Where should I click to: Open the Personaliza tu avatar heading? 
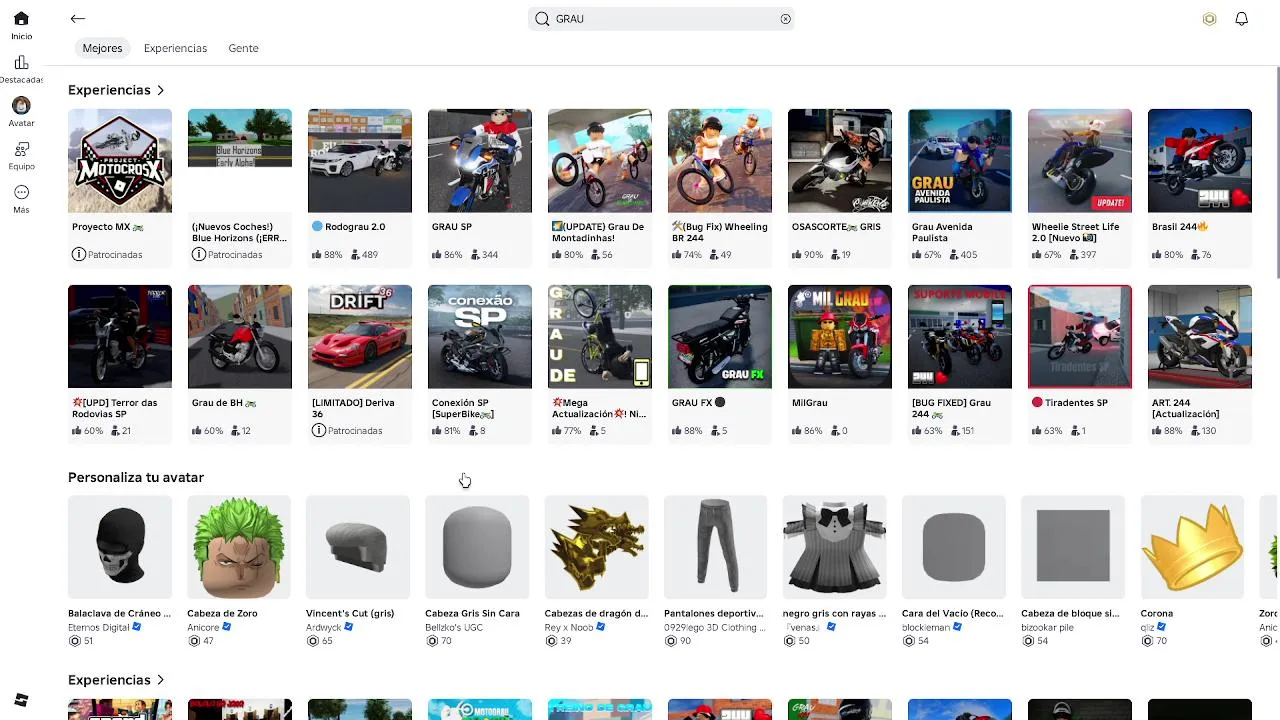[x=136, y=477]
